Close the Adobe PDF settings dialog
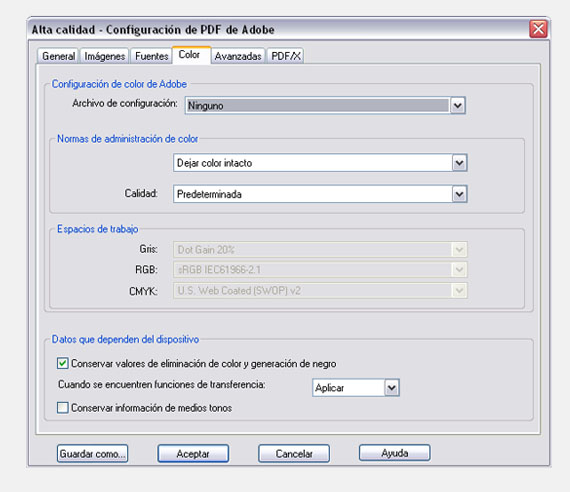 coord(538,29)
